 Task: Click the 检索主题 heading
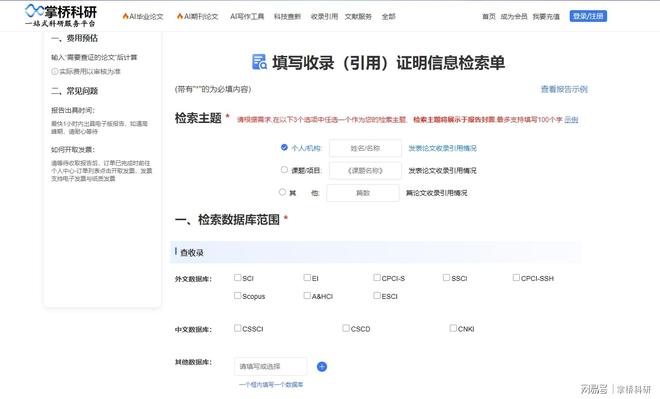point(198,118)
